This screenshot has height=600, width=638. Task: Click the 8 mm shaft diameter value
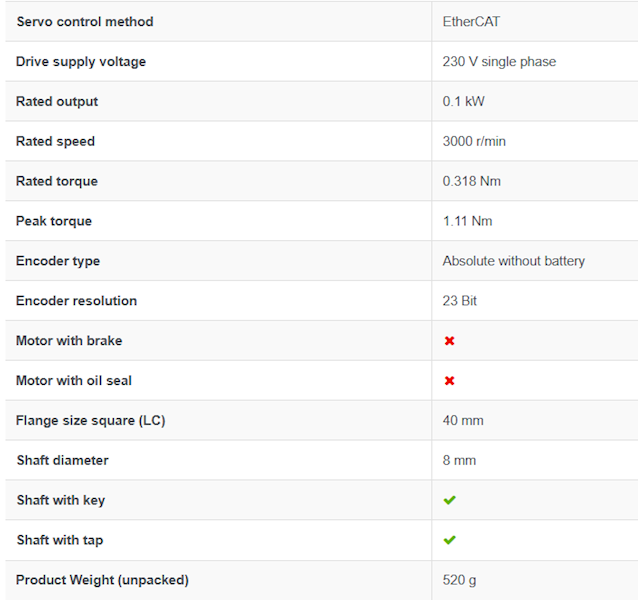pyautogui.click(x=459, y=460)
